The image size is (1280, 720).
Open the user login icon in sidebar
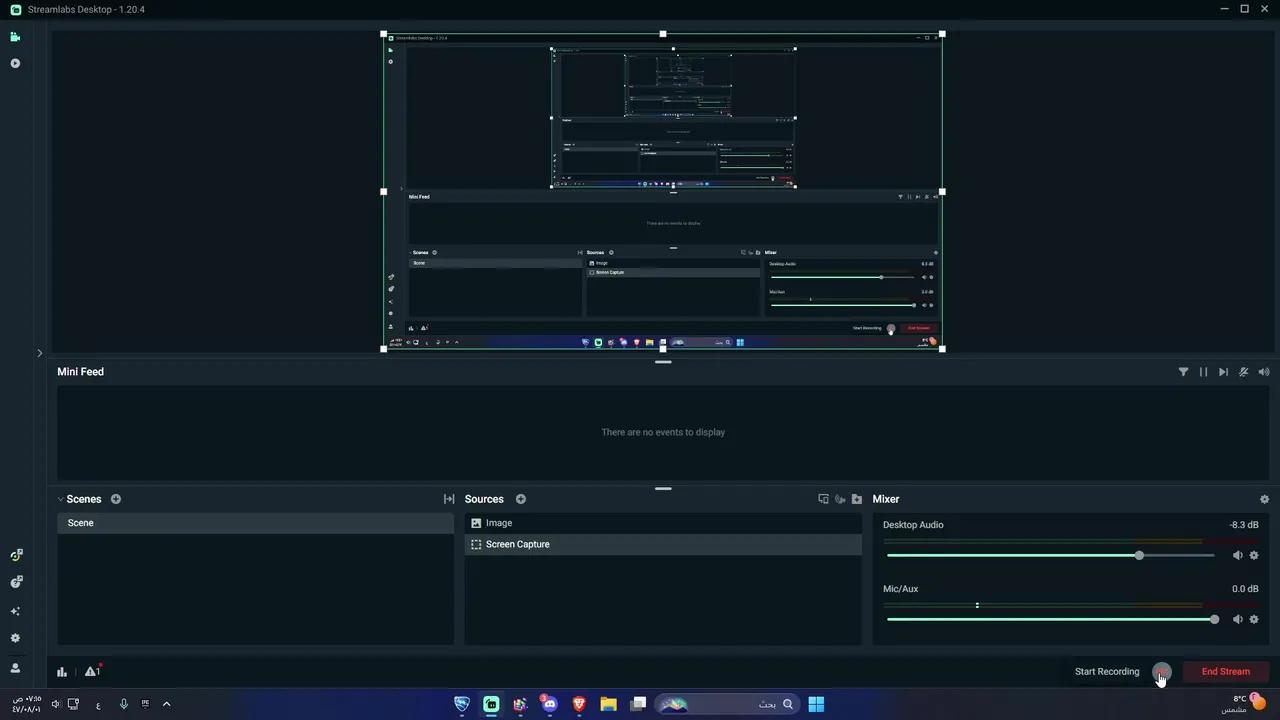point(15,668)
